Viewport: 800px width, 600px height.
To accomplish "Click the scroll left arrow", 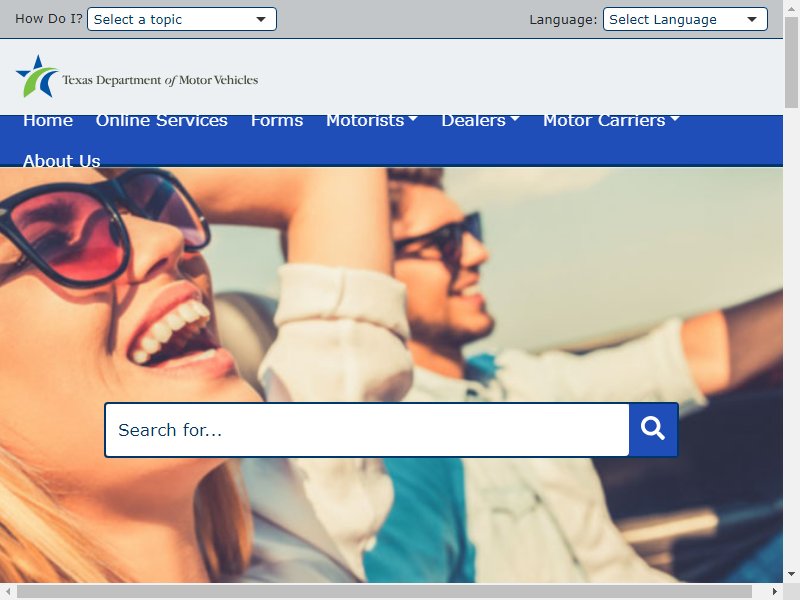I will pyautogui.click(x=8, y=591).
